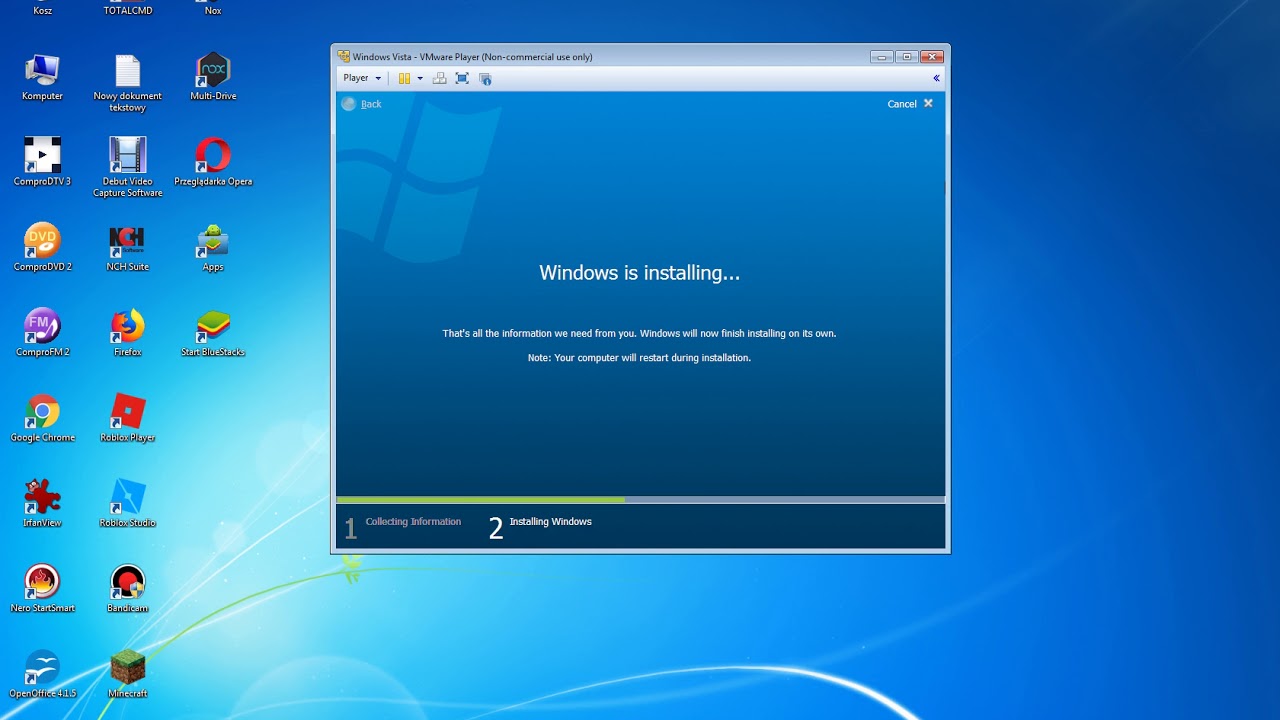This screenshot has height=720, width=1280.
Task: Open the Player menu in VMware
Action: point(361,78)
